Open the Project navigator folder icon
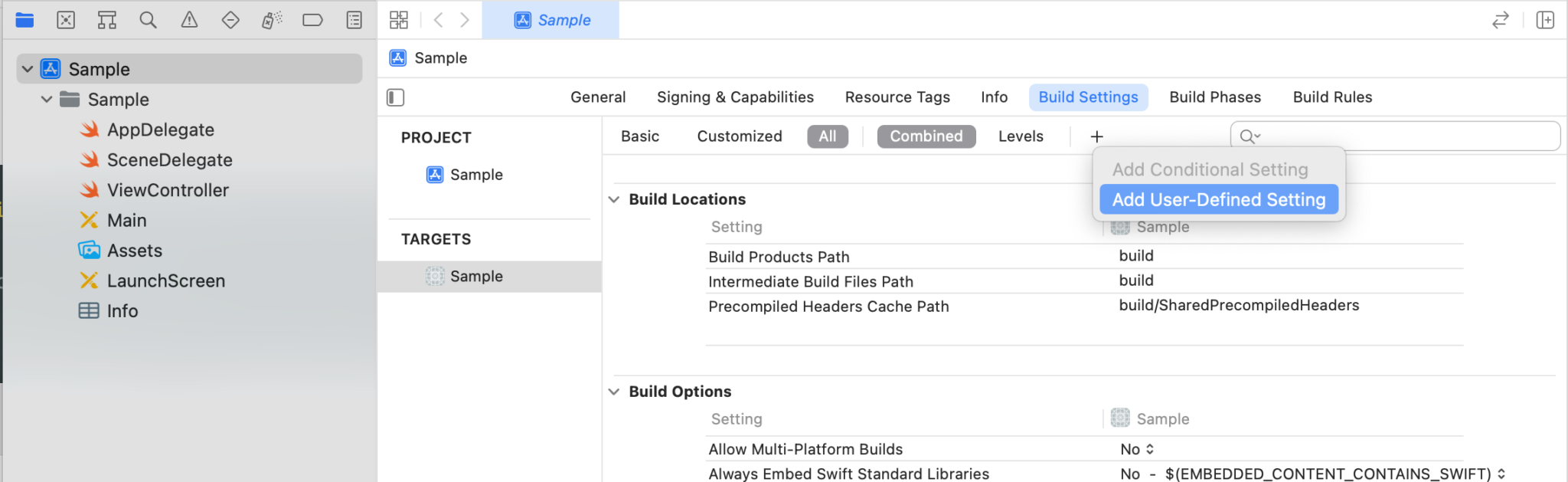 click(x=24, y=20)
